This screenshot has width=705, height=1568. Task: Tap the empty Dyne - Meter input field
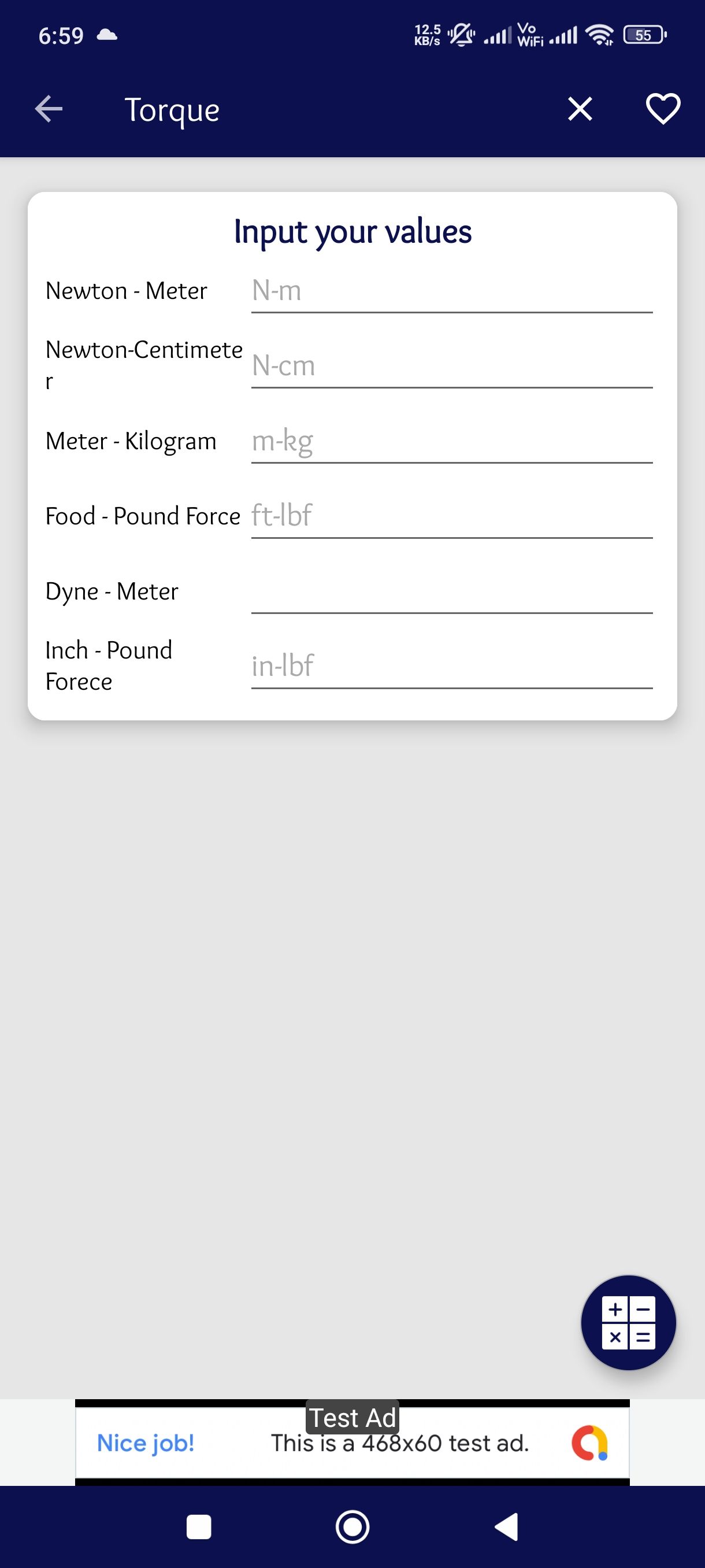[x=451, y=592]
